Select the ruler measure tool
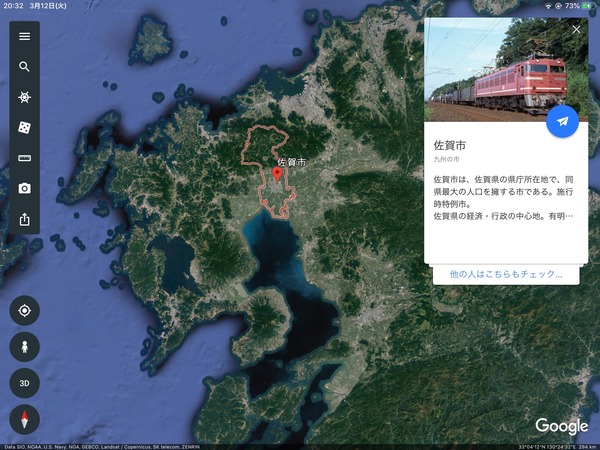Viewport: 600px width, 450px height. [x=24, y=158]
